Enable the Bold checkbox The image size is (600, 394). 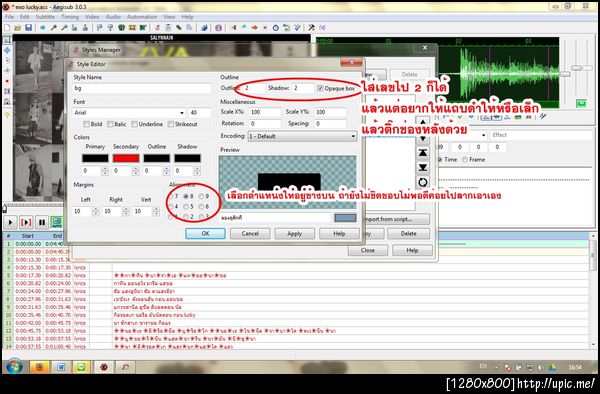[86, 124]
